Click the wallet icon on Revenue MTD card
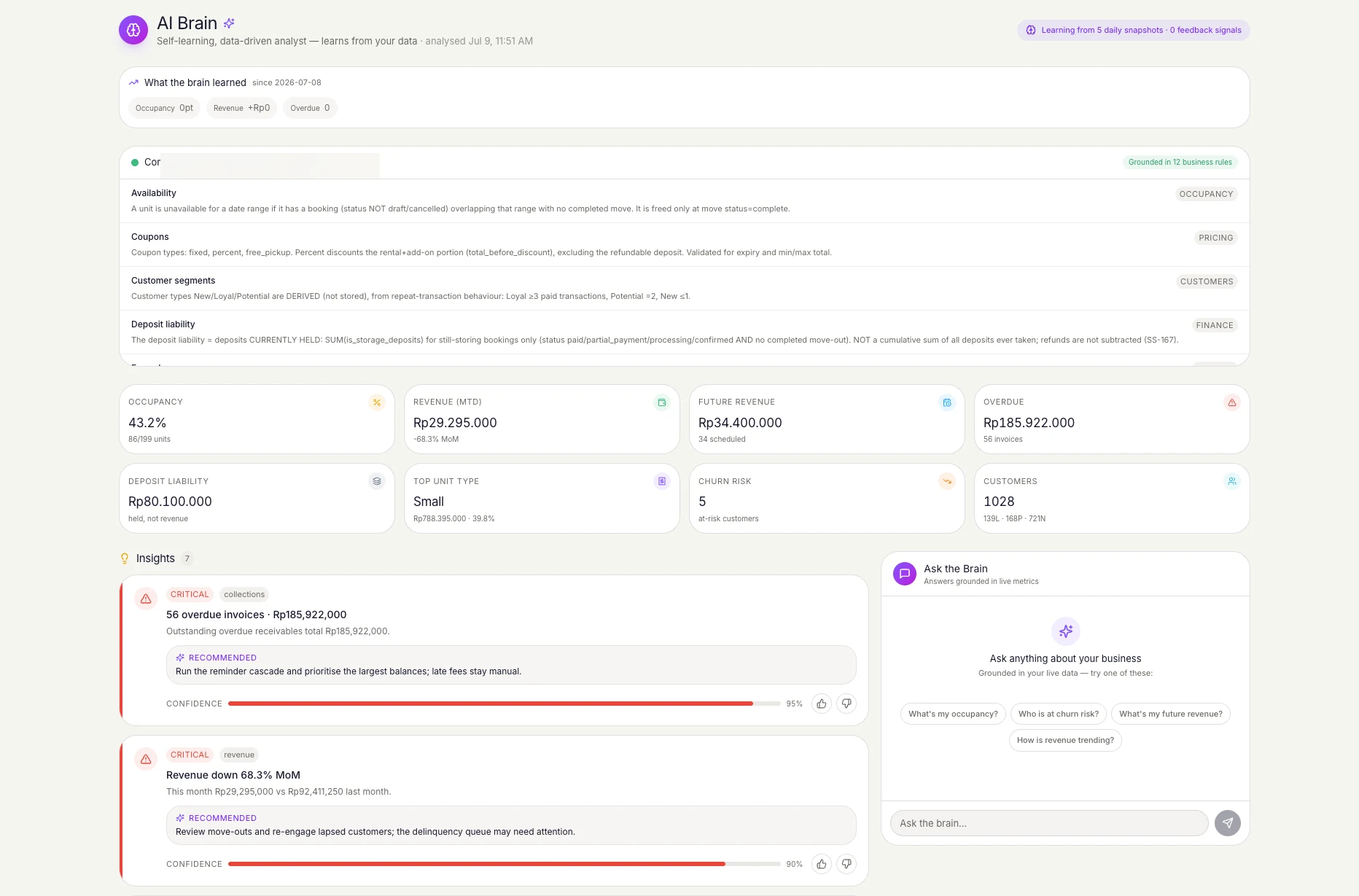This screenshot has height=896, width=1359. coord(662,402)
